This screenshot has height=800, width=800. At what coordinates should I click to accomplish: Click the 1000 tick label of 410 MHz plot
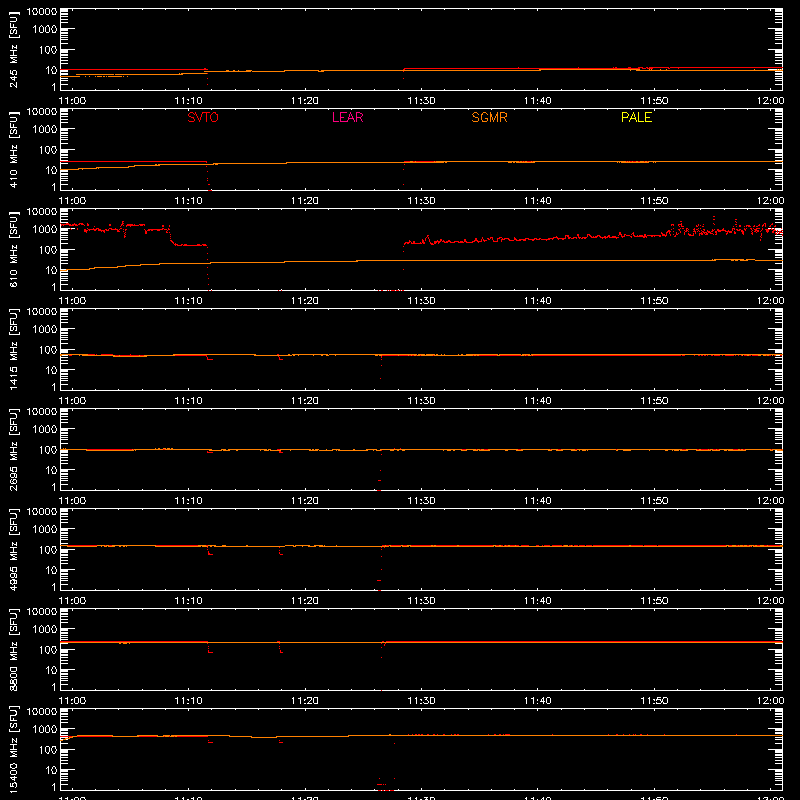coord(45,129)
